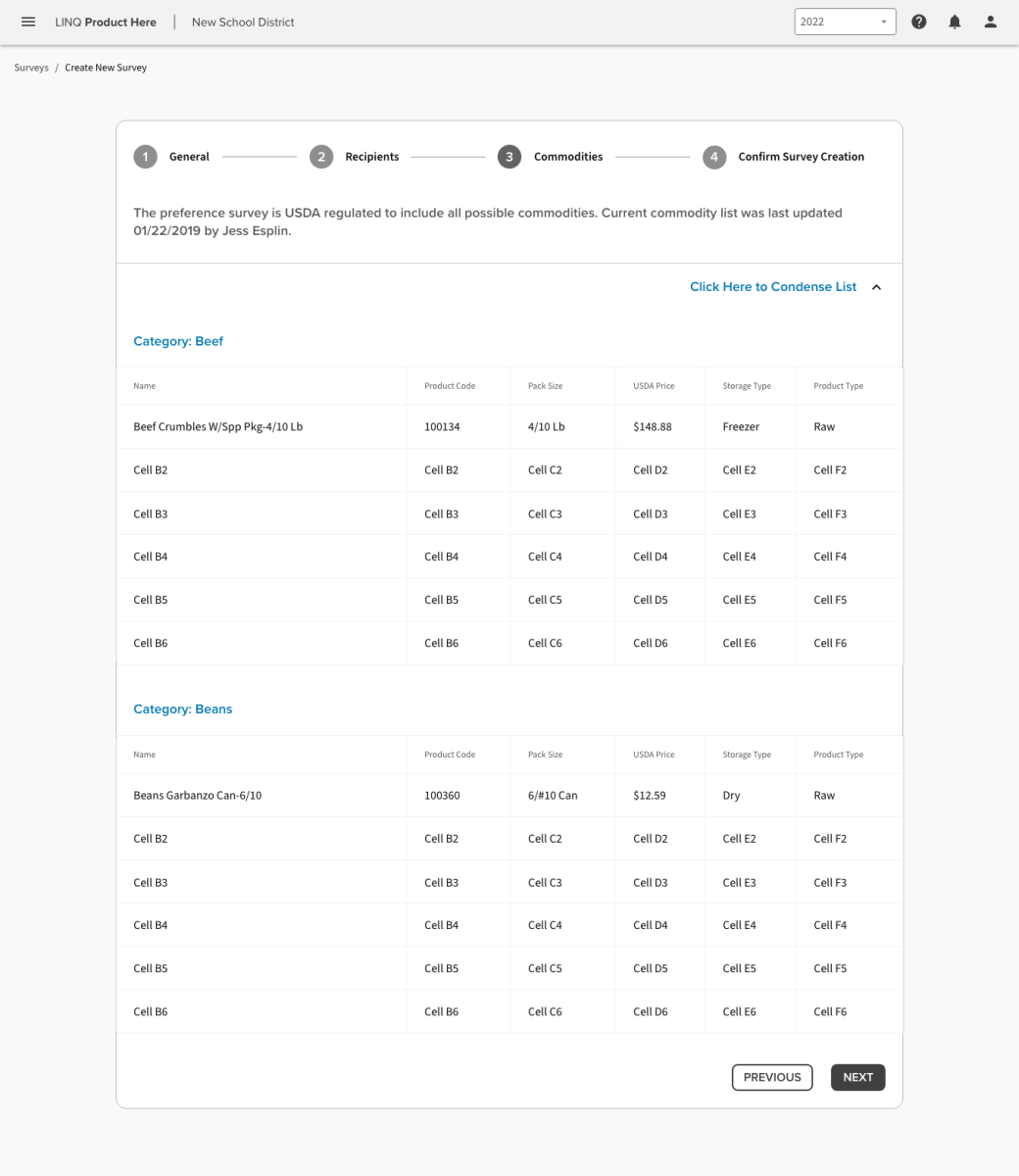Select the Category: Beef heading
Viewport: 1019px width, 1176px height.
pyautogui.click(x=178, y=341)
